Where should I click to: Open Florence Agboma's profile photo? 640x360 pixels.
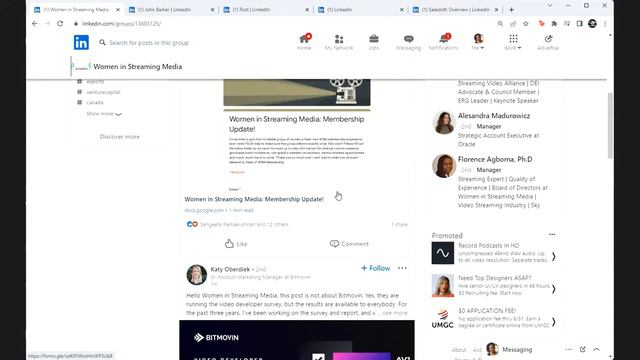444,166
